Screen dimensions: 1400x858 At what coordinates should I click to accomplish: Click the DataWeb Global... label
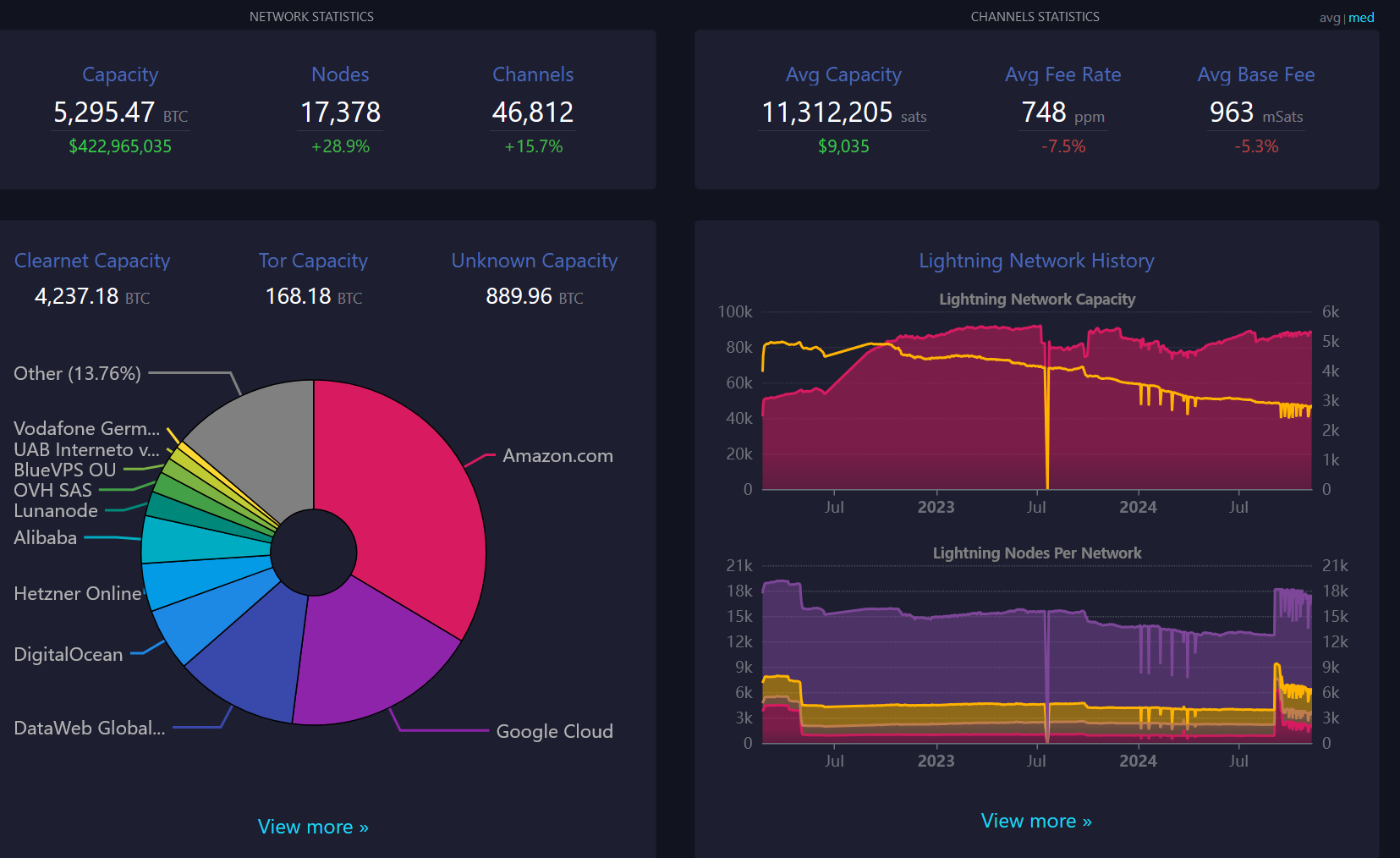90,728
